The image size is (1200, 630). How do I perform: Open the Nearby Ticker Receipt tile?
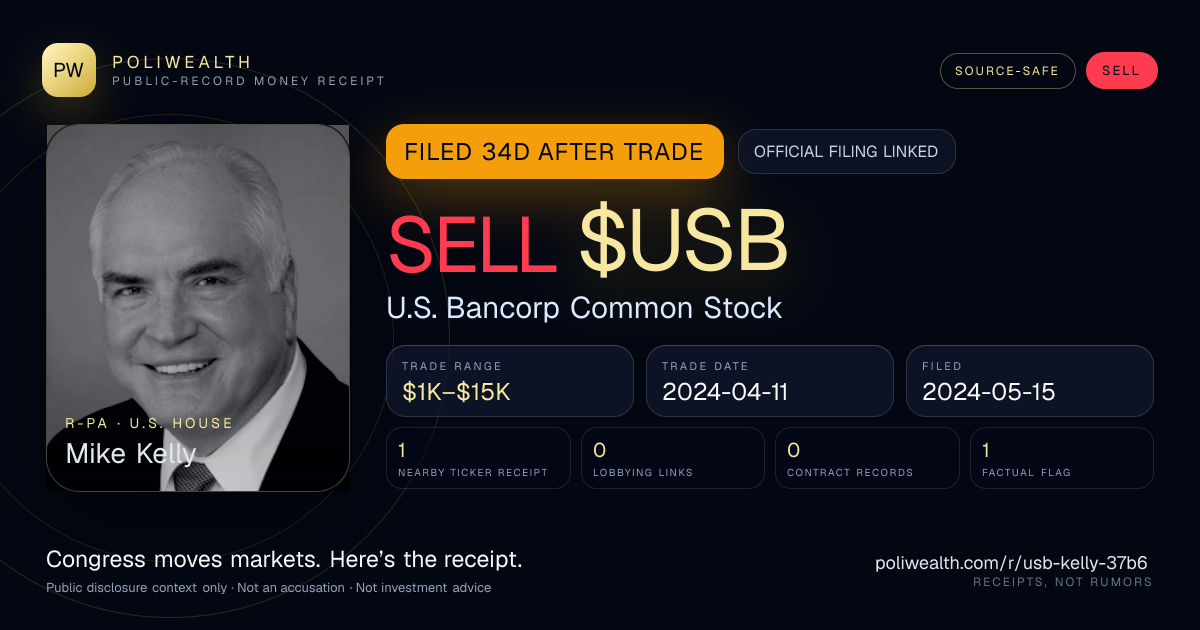coord(478,458)
